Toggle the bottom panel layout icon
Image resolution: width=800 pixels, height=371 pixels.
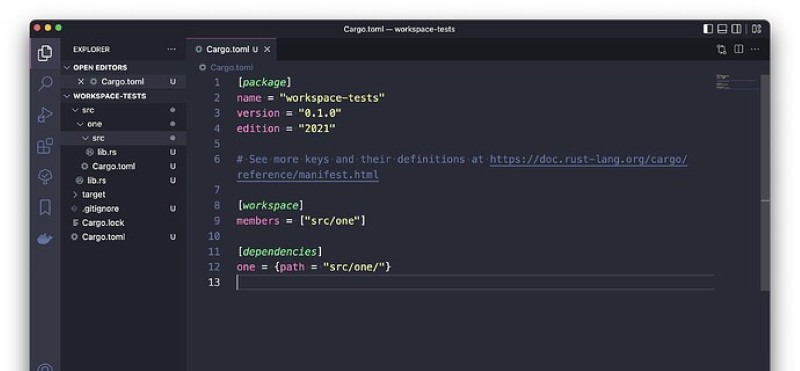point(722,29)
